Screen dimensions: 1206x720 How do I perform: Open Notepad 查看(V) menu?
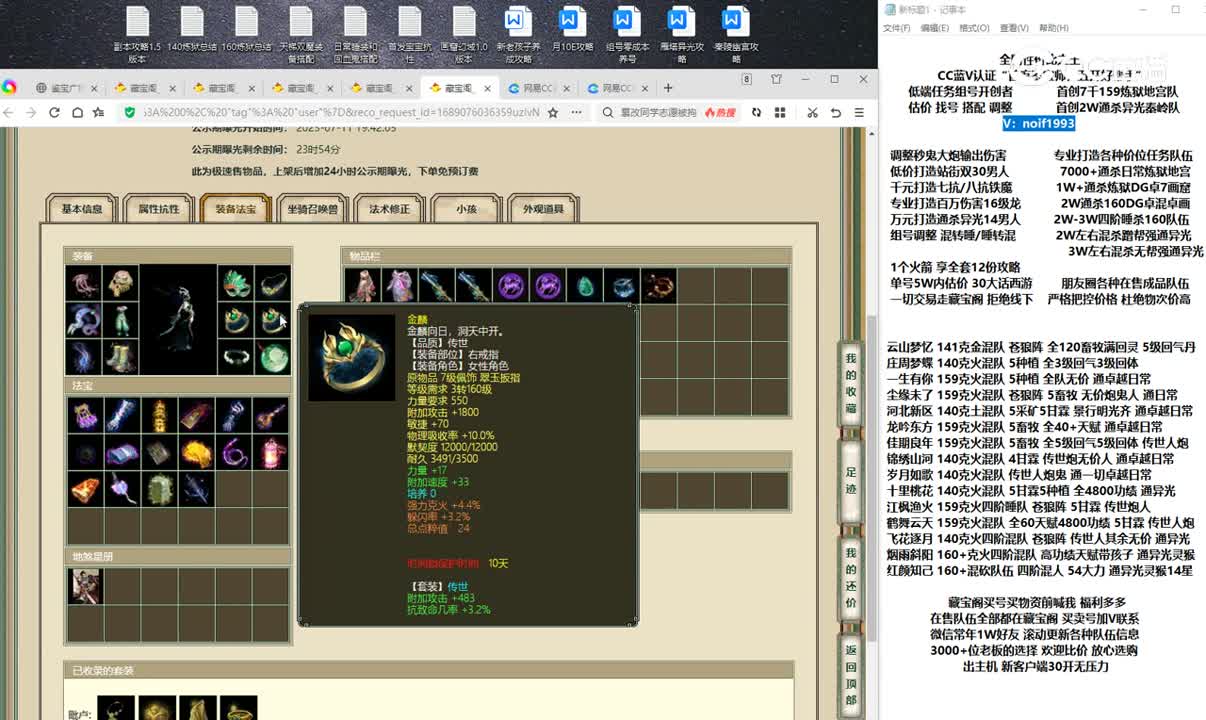1014,28
